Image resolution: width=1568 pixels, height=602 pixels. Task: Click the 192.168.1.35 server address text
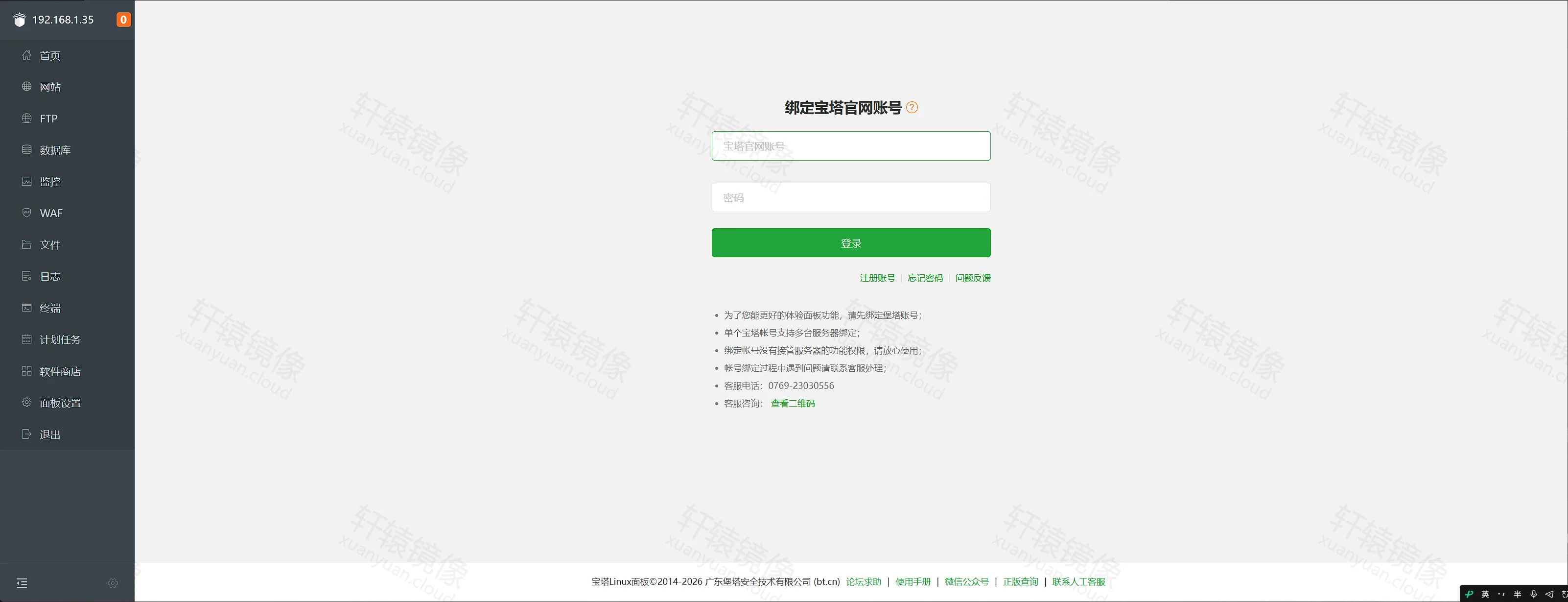pos(63,20)
